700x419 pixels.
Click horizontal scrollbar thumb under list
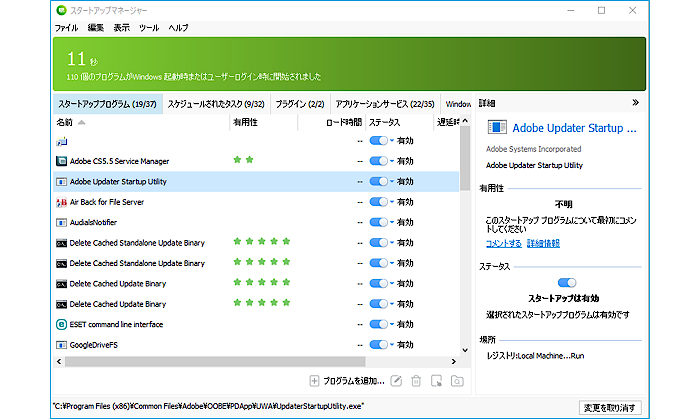[x=215, y=361]
